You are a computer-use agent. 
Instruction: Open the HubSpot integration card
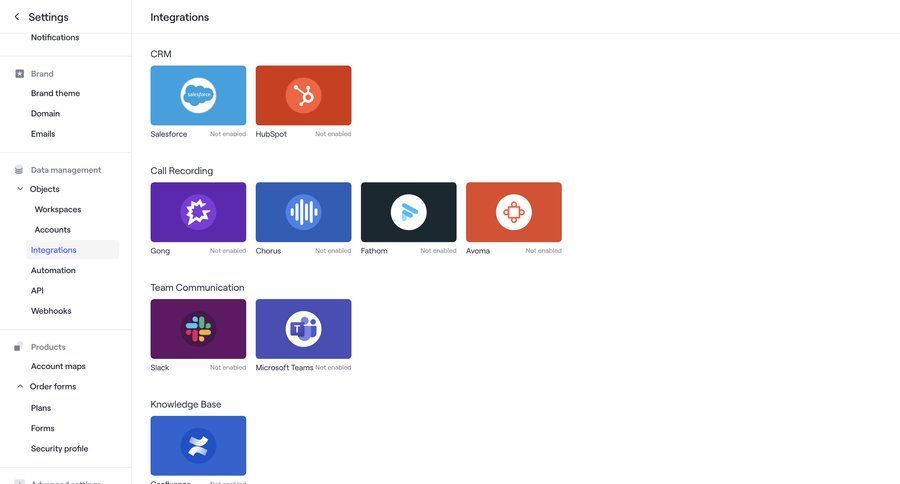303,95
